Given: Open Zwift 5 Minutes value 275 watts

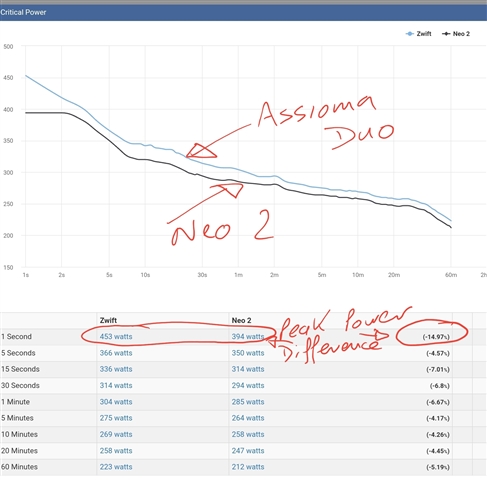Looking at the screenshot, I should point(116,418).
